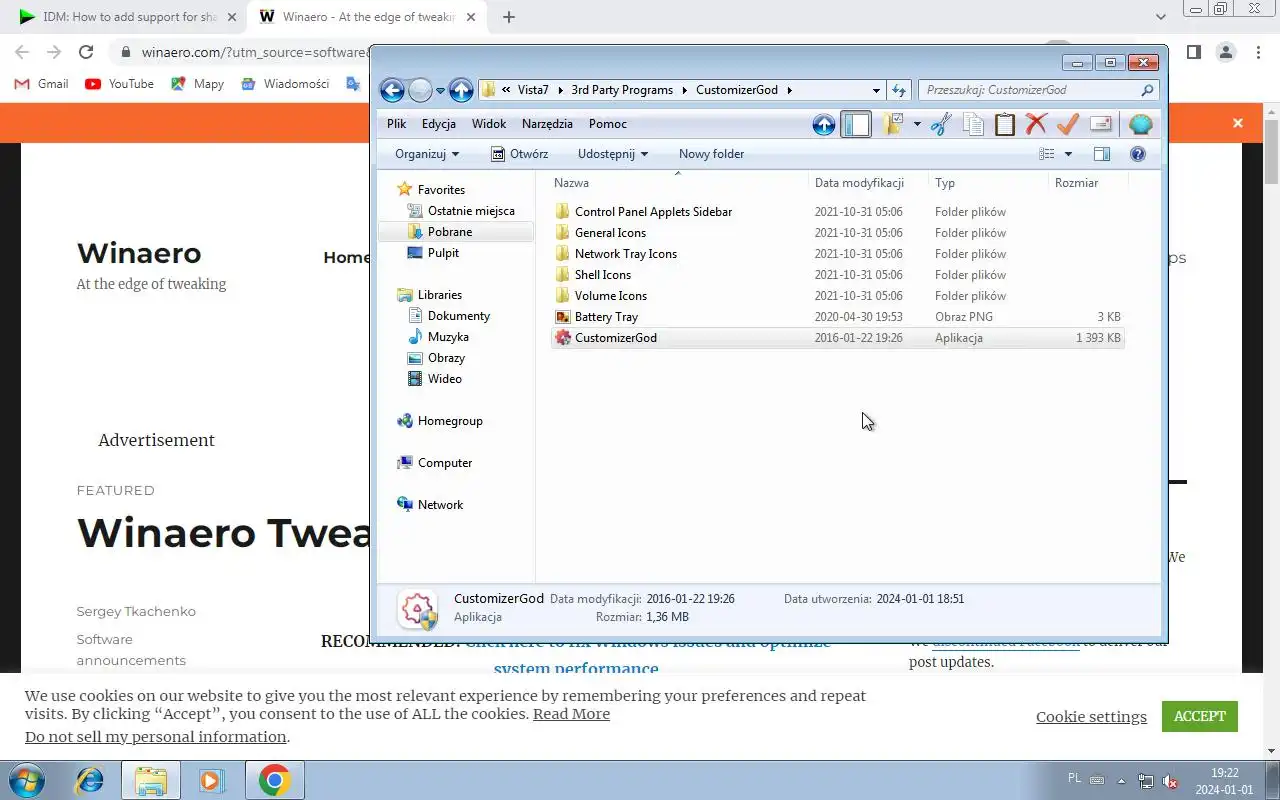Image resolution: width=1280 pixels, height=800 pixels.
Task: Select Favorites in the navigation pane
Action: tap(441, 190)
